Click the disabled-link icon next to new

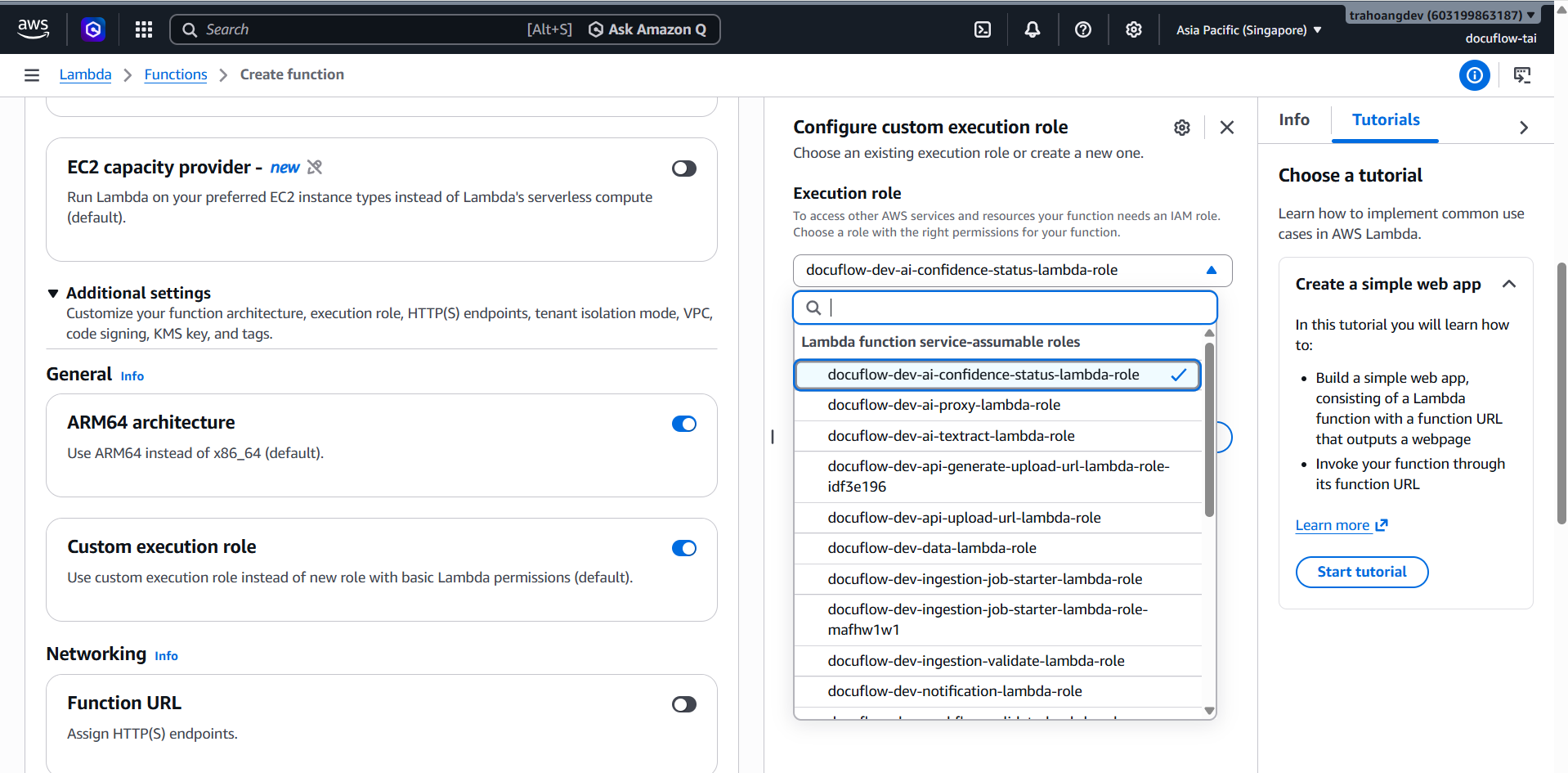pos(315,167)
